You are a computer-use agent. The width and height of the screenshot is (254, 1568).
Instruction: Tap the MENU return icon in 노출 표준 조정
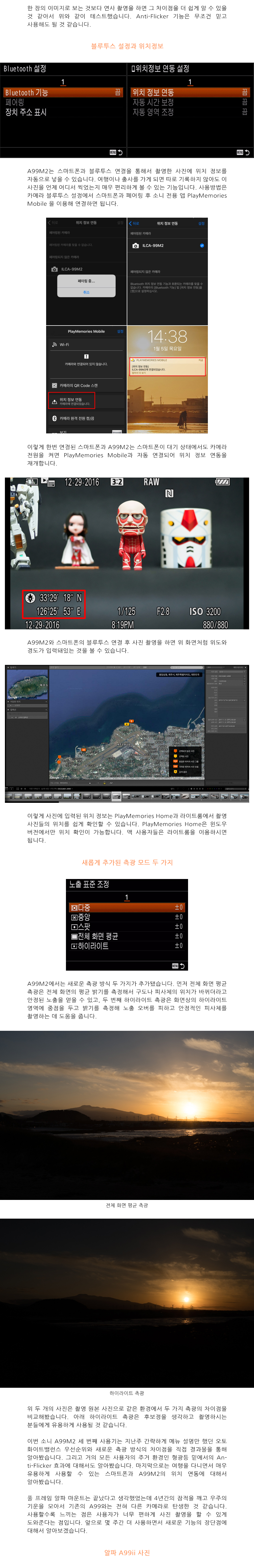[x=179, y=966]
